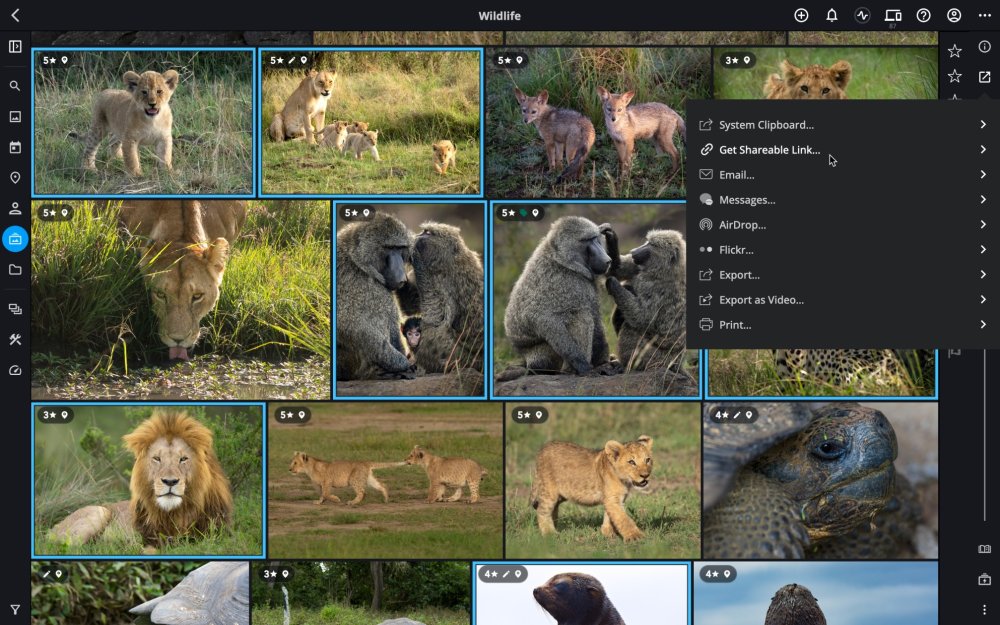Image resolution: width=1000 pixels, height=625 pixels.
Task: Click the add-to-album briefcase plus icon
Action: tap(985, 580)
